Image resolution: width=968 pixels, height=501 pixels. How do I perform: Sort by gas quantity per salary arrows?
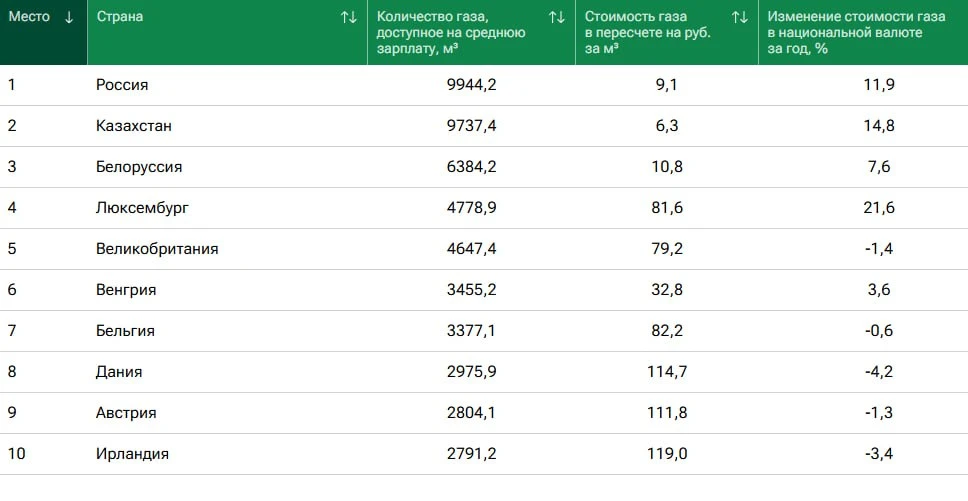coord(557,17)
